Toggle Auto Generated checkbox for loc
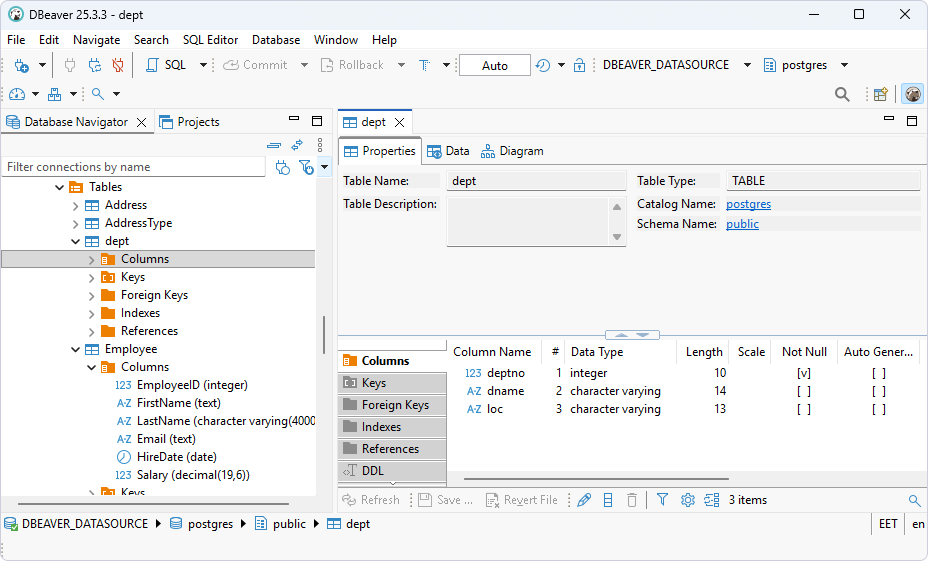Viewport: 928px width, 561px height. pos(879,409)
